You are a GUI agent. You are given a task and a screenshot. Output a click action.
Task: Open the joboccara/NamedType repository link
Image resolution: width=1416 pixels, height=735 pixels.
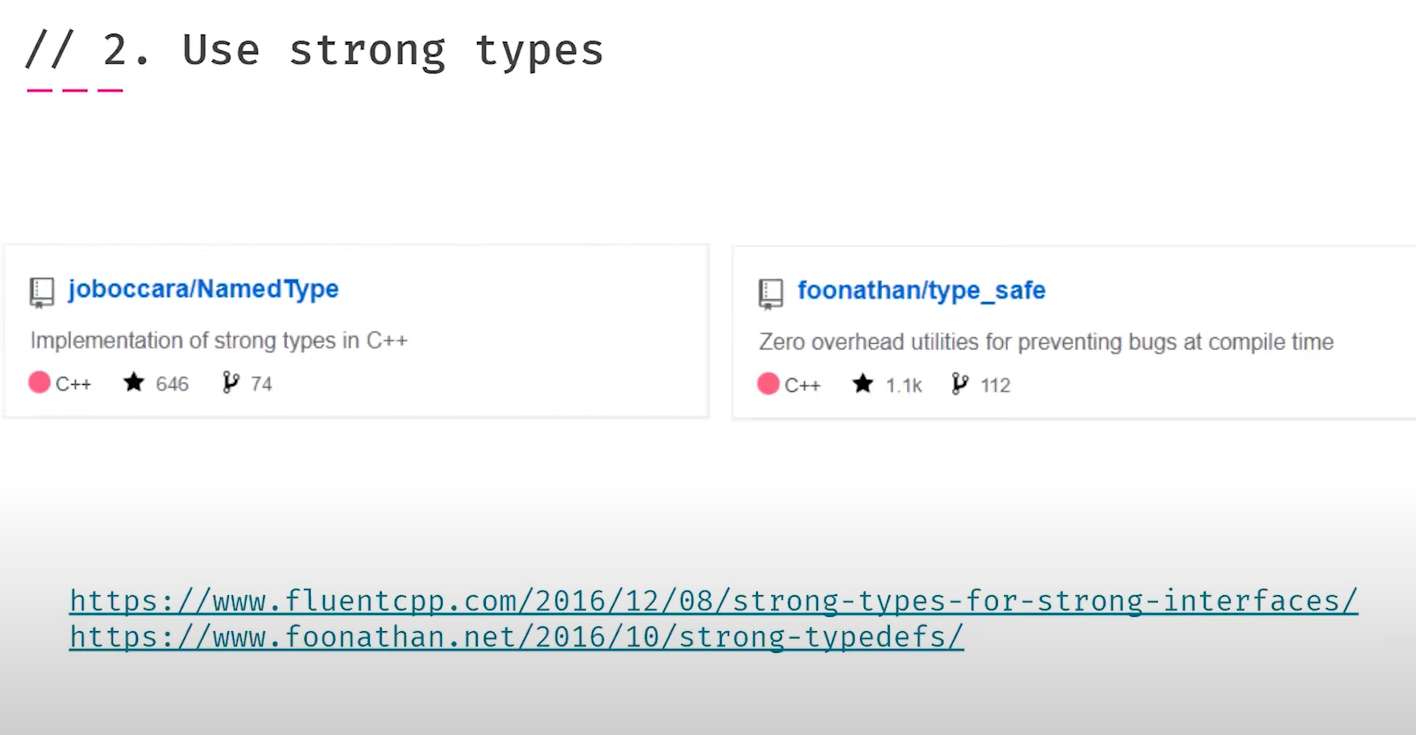[203, 289]
